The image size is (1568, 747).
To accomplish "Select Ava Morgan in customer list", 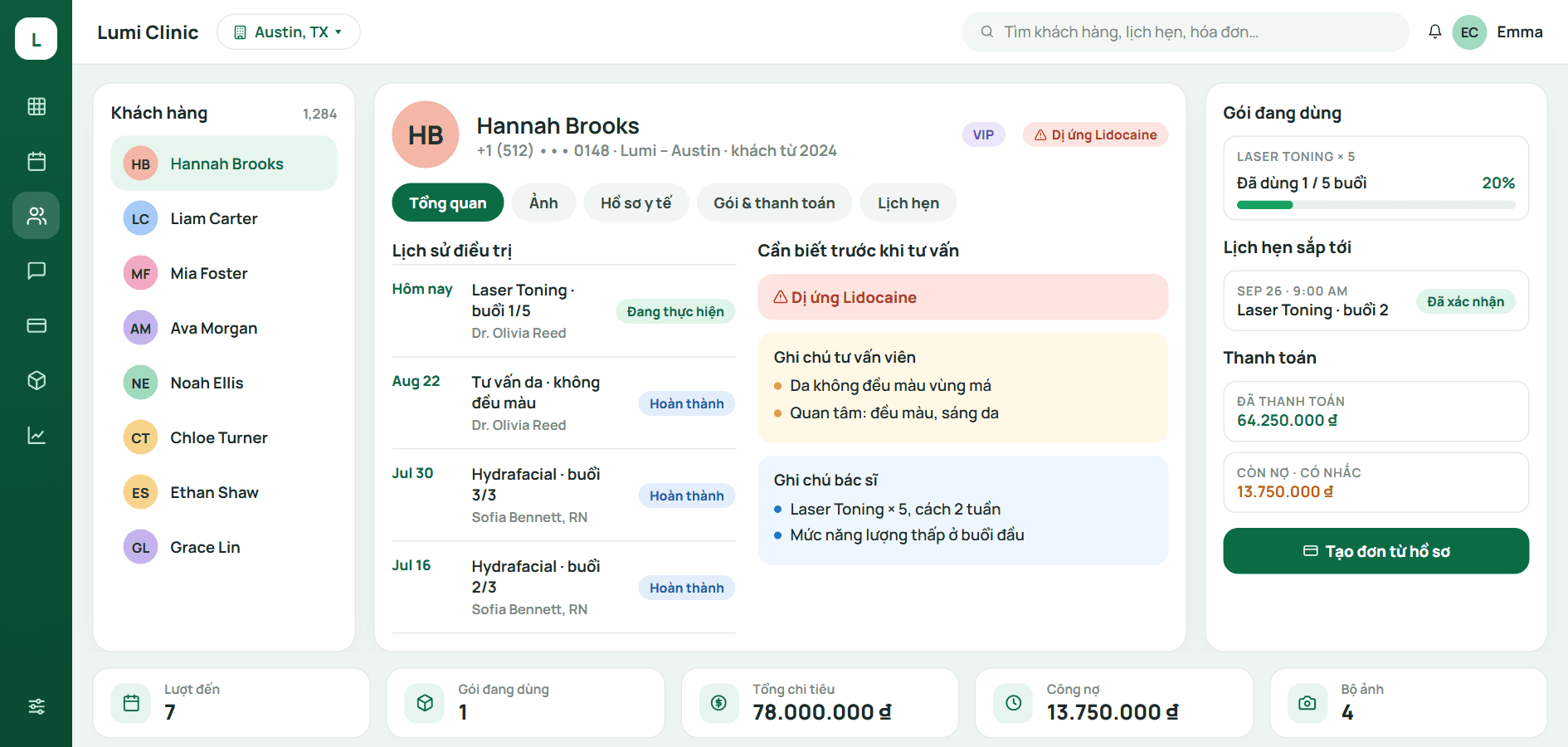I will pyautogui.click(x=224, y=328).
